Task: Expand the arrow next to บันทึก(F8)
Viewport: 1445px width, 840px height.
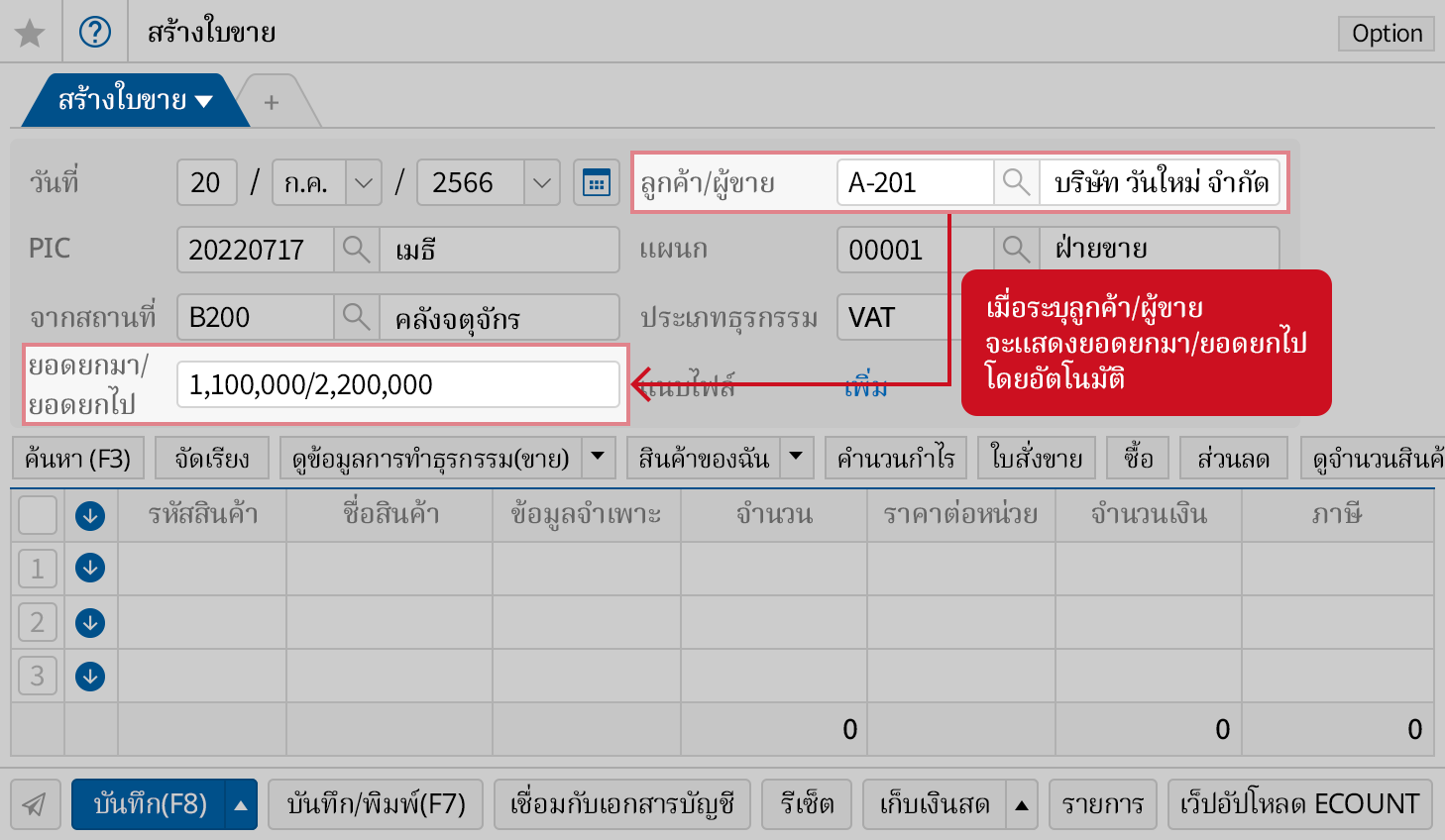Action: (241, 804)
